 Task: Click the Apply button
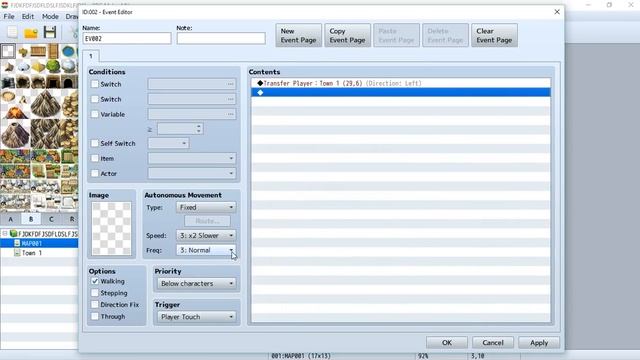point(539,343)
